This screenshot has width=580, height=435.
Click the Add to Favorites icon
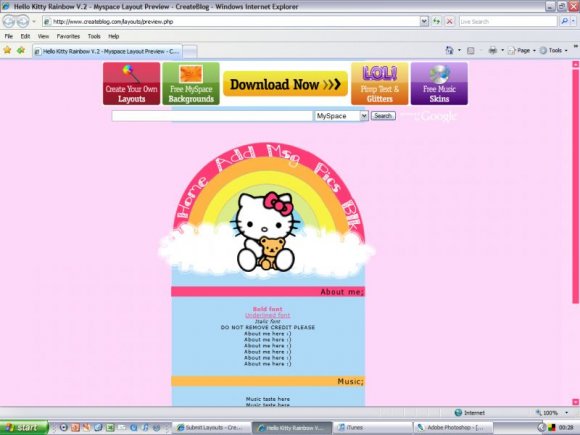[x=21, y=50]
